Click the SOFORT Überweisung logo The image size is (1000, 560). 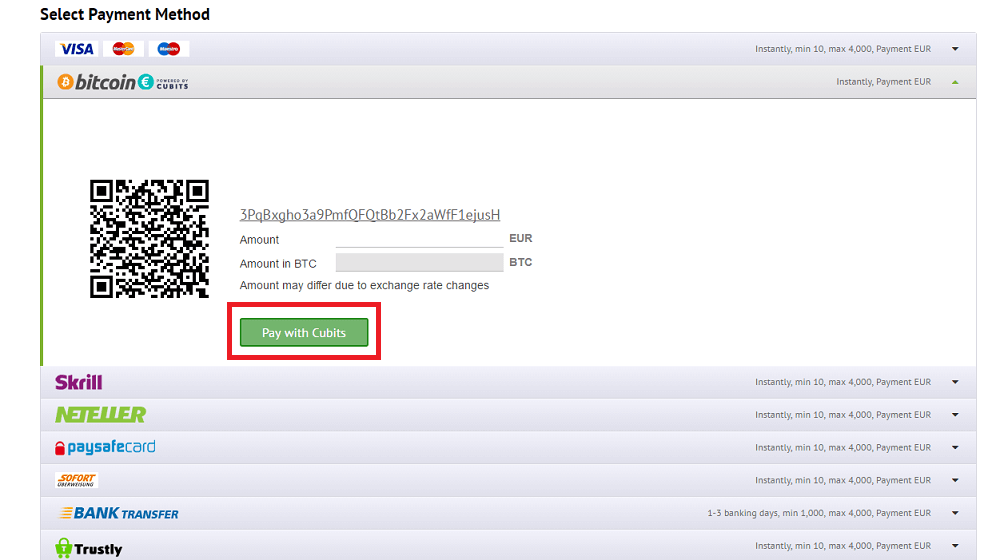click(77, 480)
